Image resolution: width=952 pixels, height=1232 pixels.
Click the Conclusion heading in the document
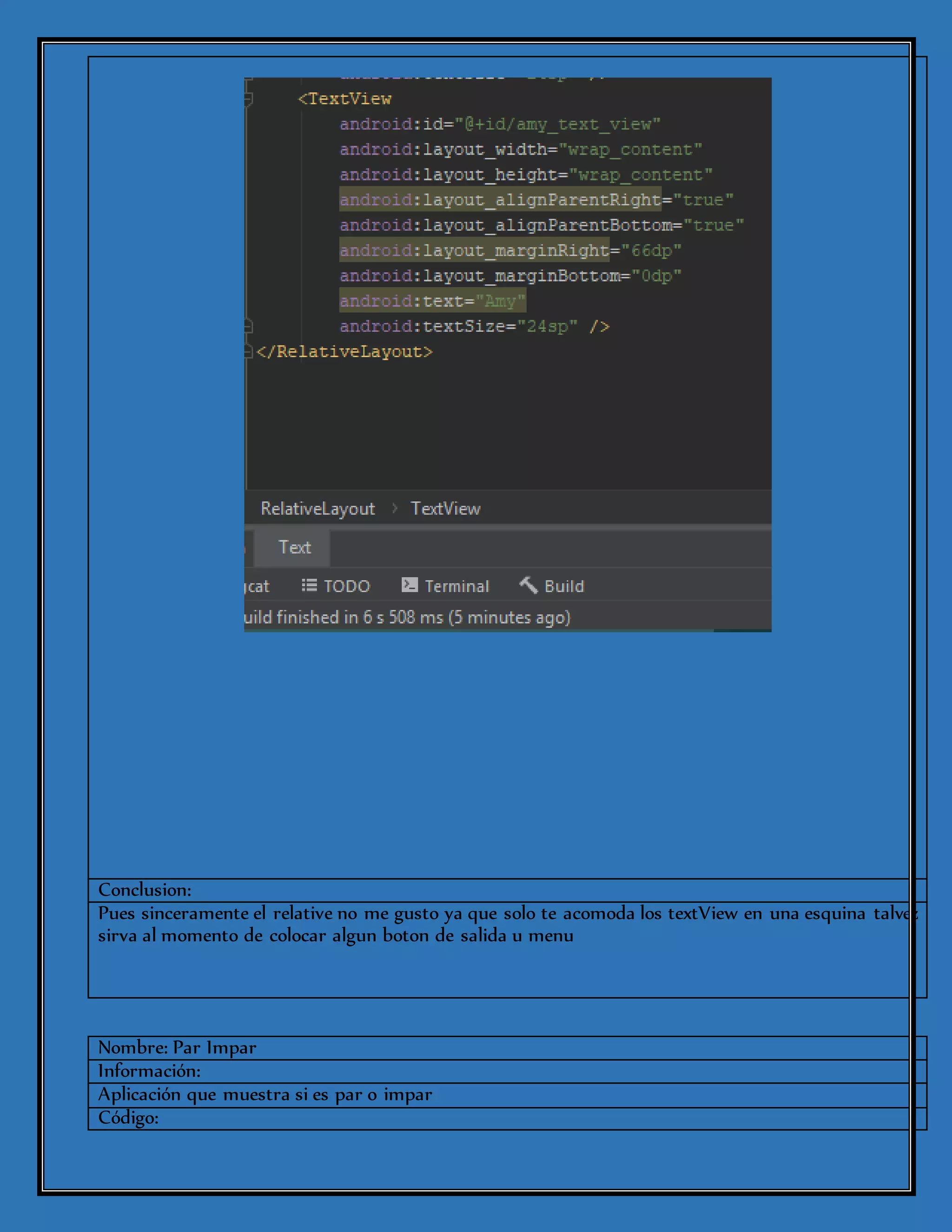145,889
